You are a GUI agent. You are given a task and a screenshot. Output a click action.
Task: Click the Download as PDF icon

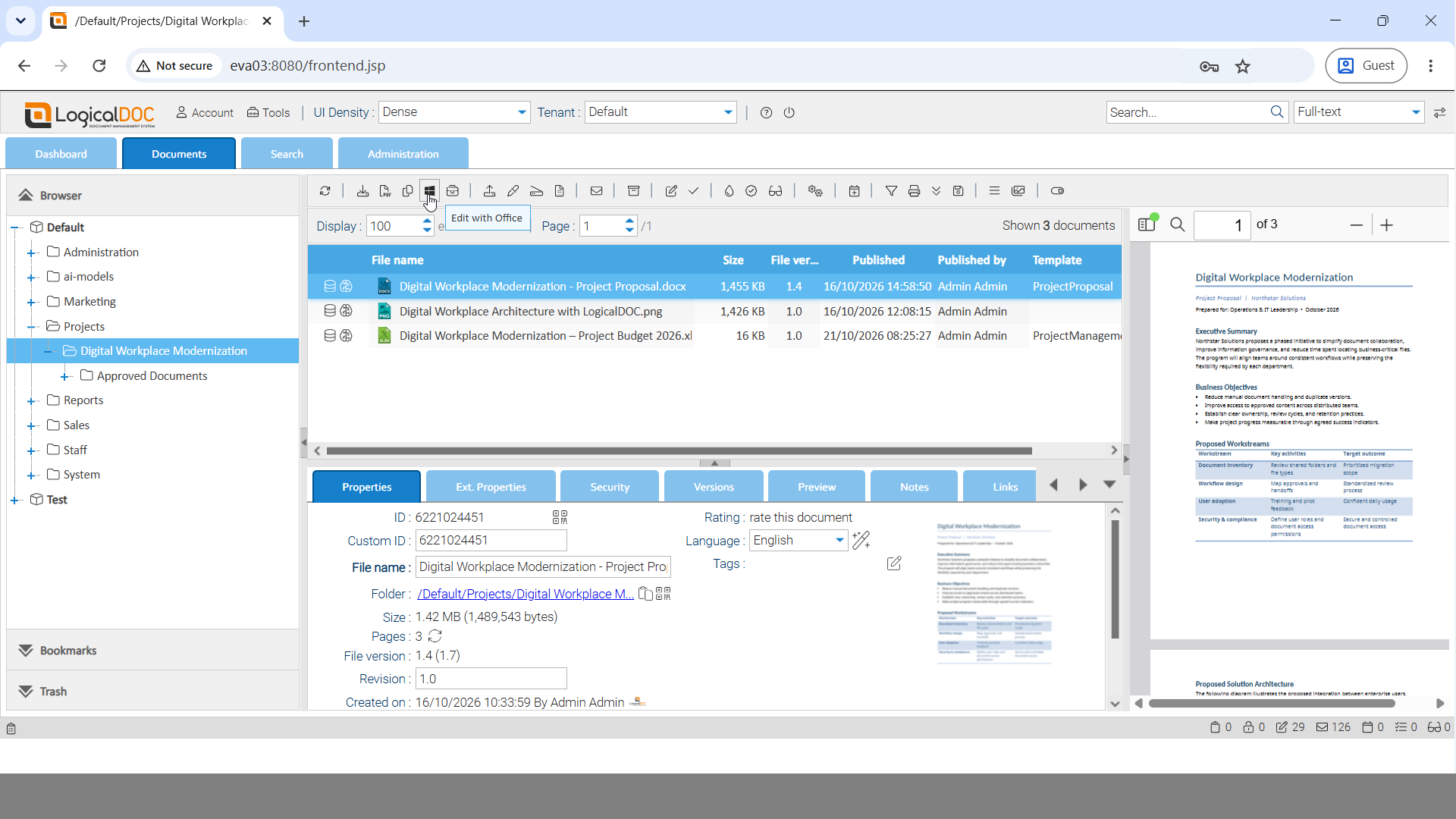point(385,191)
